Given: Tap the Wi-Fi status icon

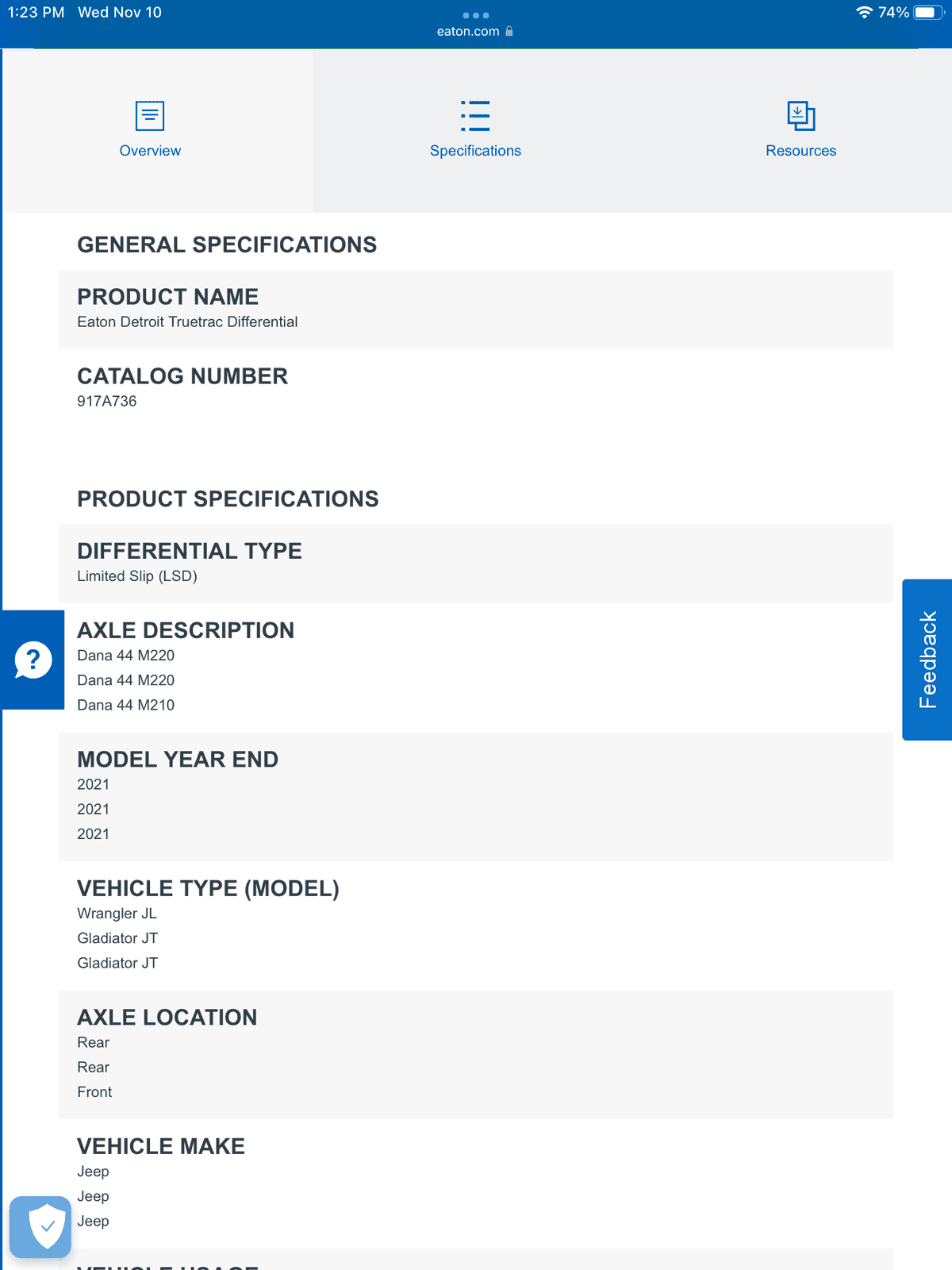Looking at the screenshot, I should tap(864, 12).
